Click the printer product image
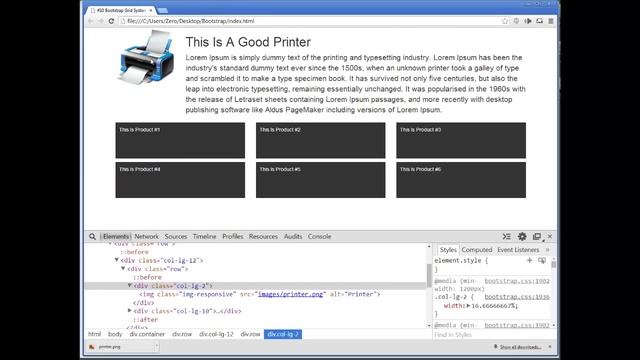This screenshot has width=640, height=360. click(146, 57)
